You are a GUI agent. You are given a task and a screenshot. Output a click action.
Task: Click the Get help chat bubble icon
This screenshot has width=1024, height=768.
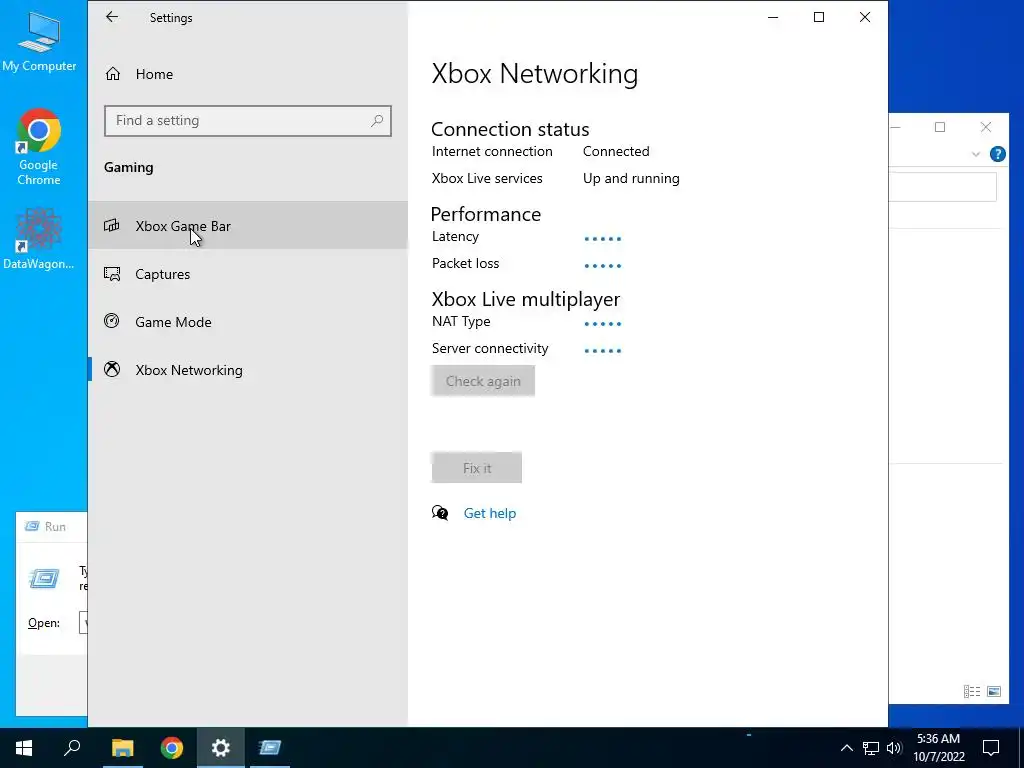pos(440,513)
